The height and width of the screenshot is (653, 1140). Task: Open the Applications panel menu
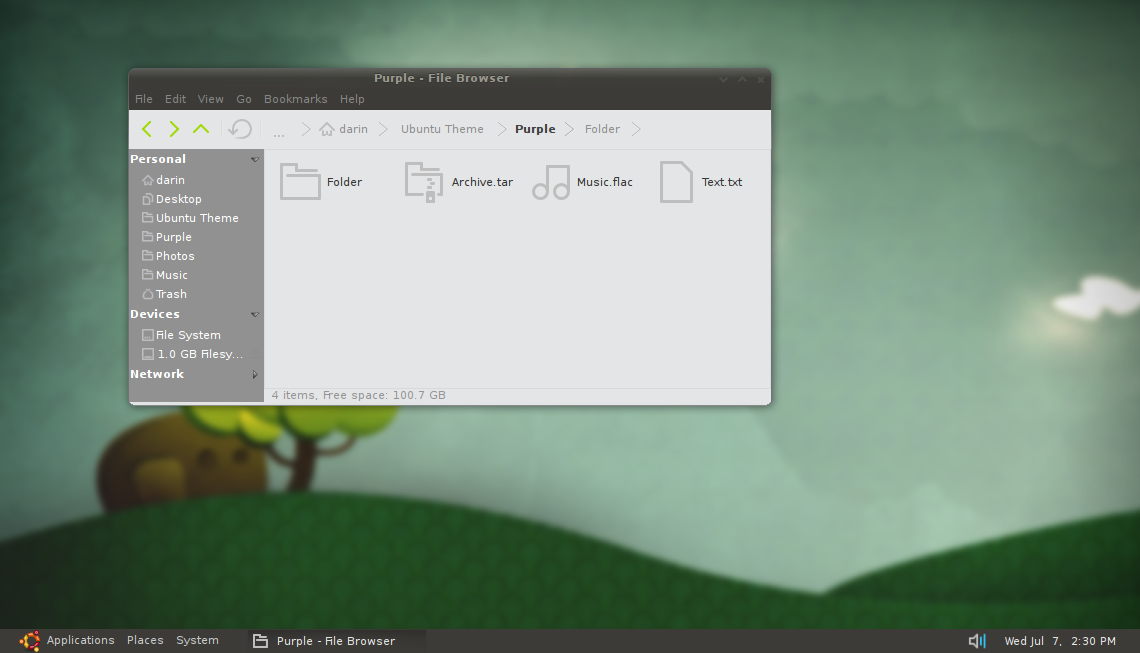pos(81,640)
